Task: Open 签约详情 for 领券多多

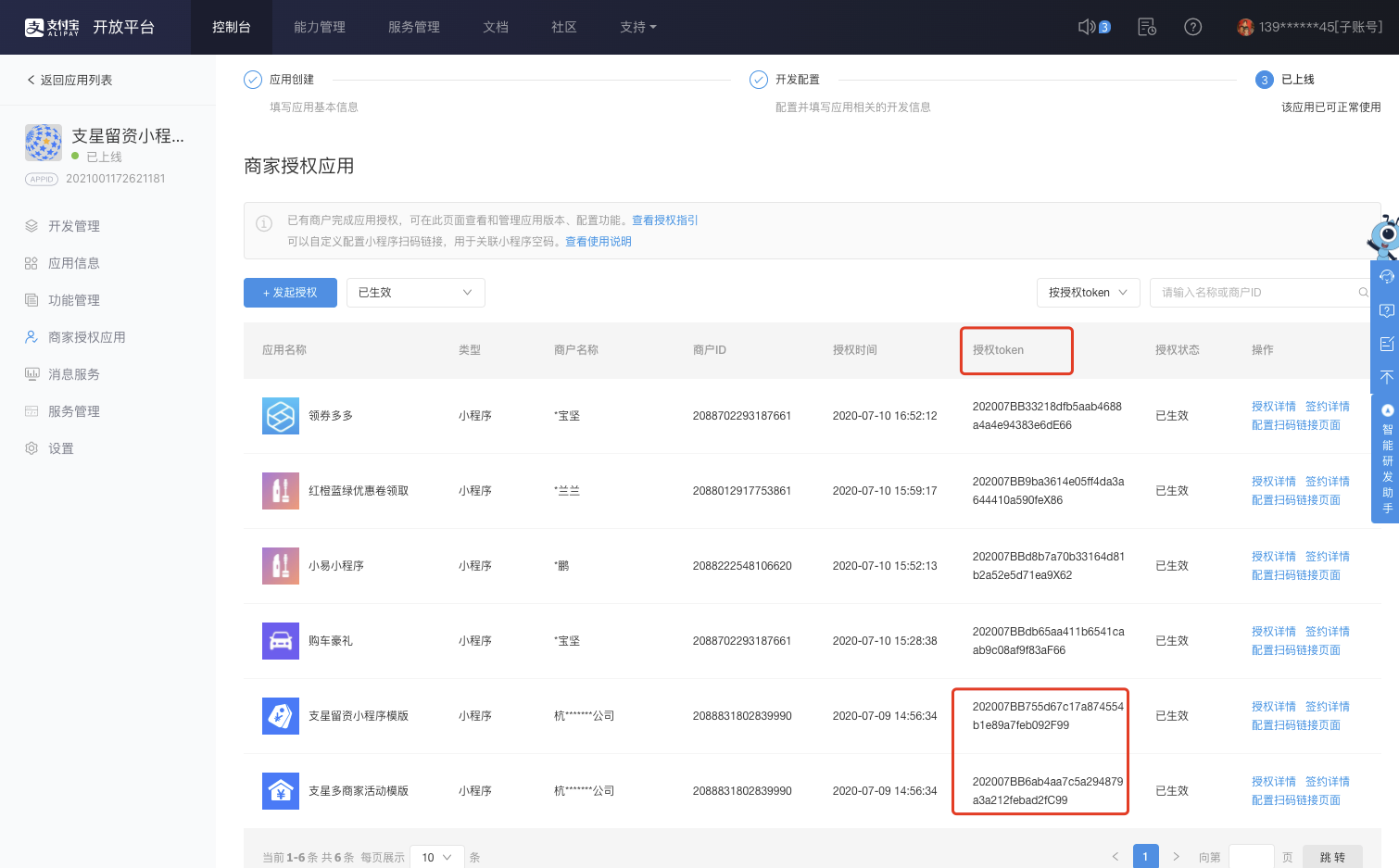Action: pos(1328,407)
